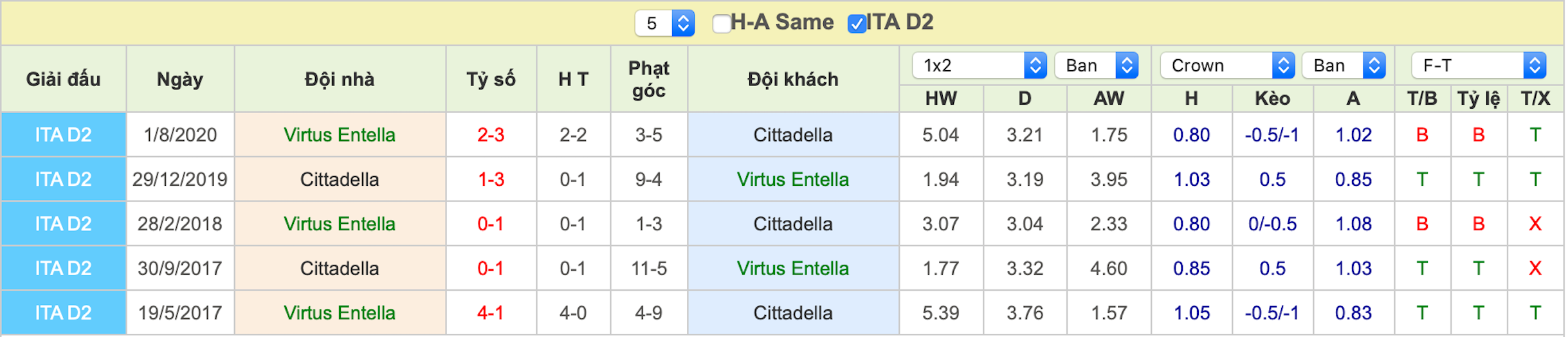Click Phạt góc column header

point(649,79)
